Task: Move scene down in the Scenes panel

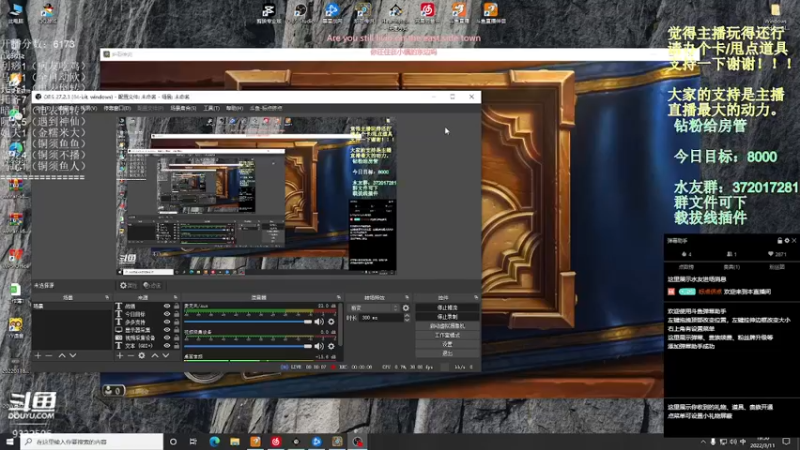Action: (x=73, y=355)
